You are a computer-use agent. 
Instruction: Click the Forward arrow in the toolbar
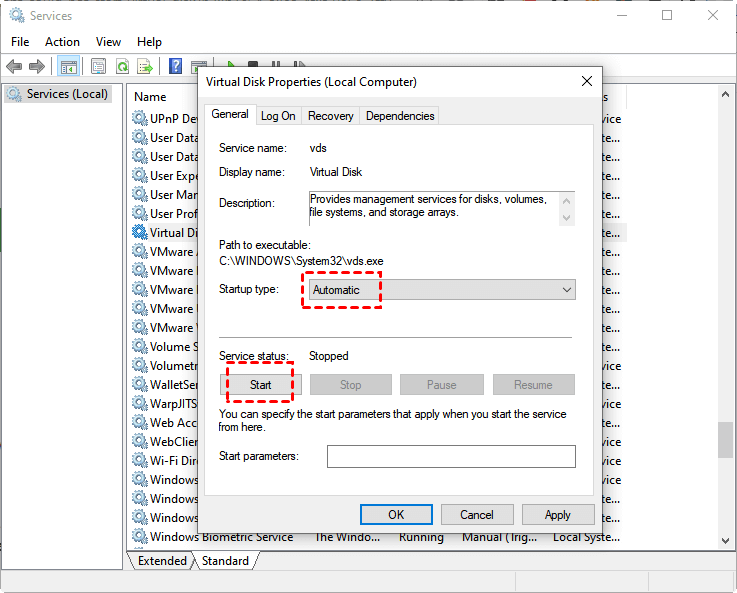(37, 66)
